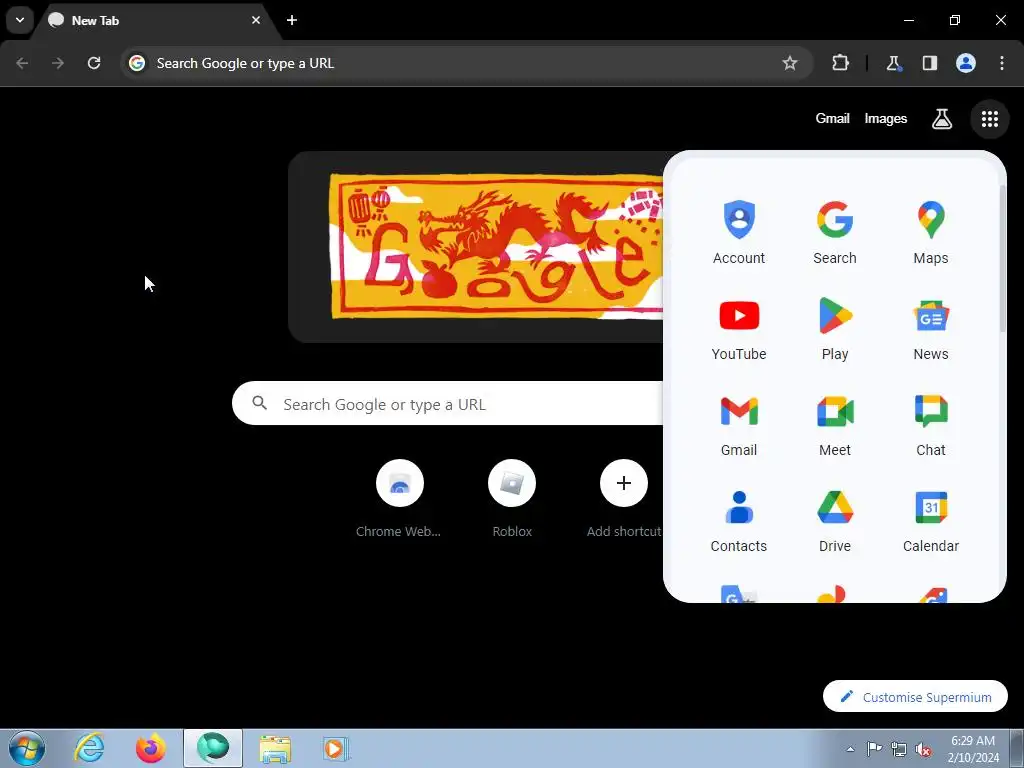This screenshot has height=768, width=1024.
Task: Show hidden tray icons arrow
Action: point(850,749)
